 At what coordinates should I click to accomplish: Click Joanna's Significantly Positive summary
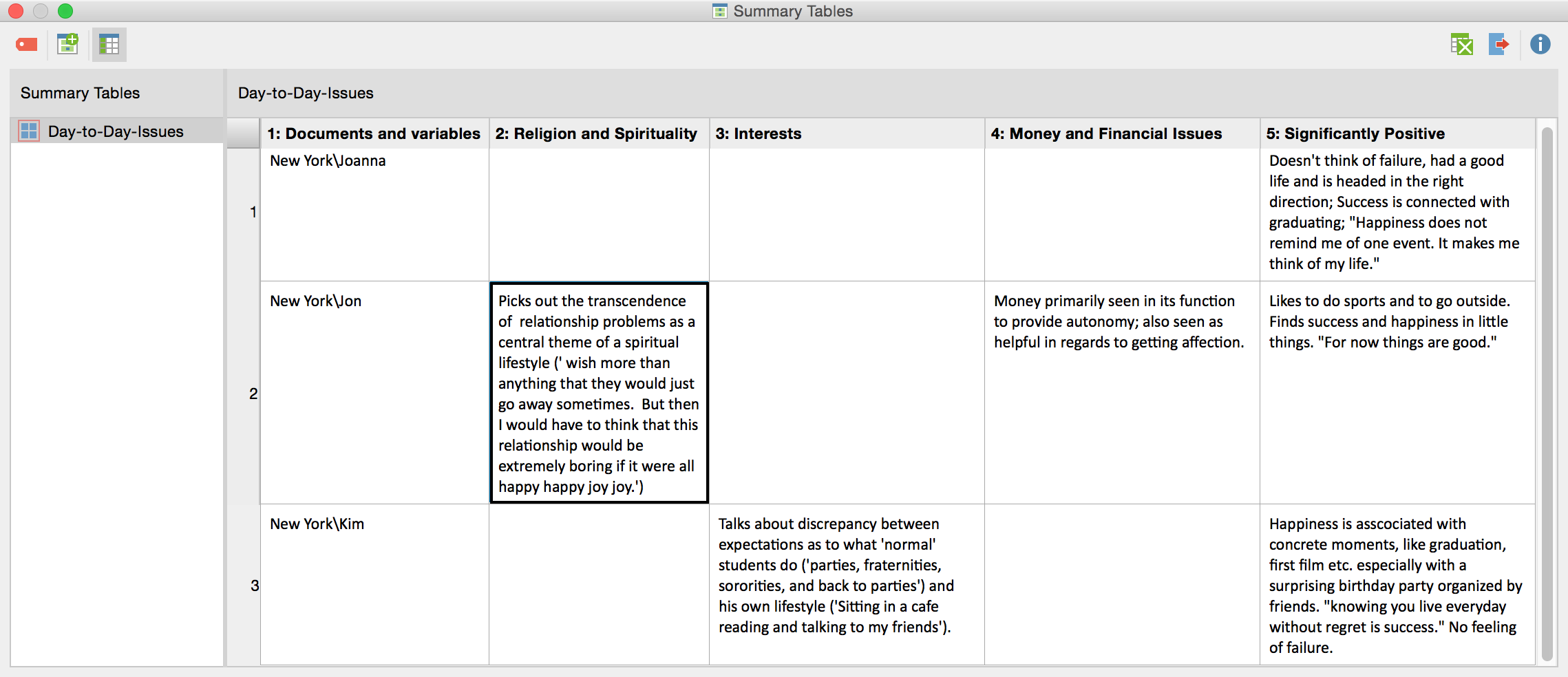[1397, 215]
